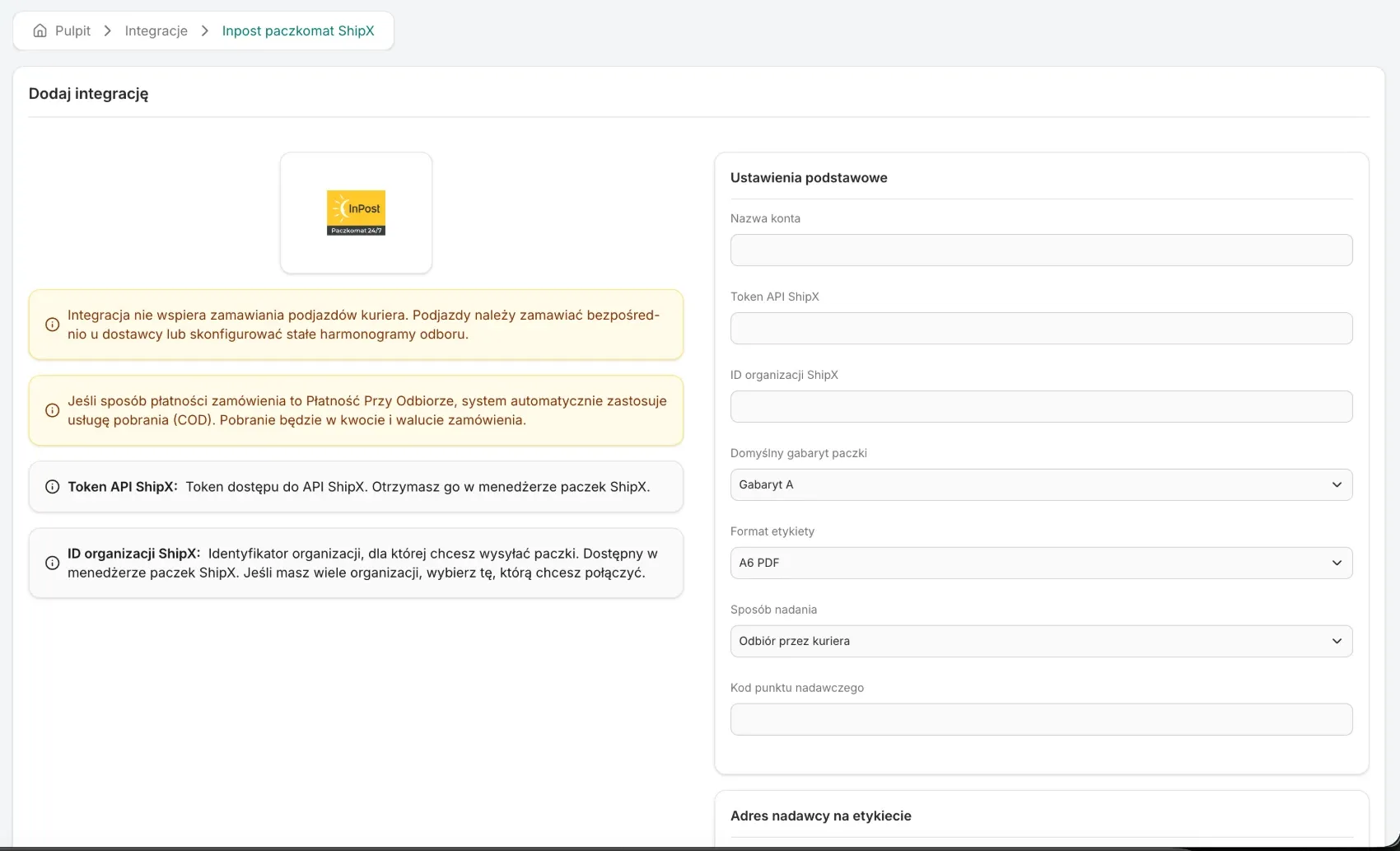Click the Kod punktu nadawczego label
1400x851 pixels.
796,688
